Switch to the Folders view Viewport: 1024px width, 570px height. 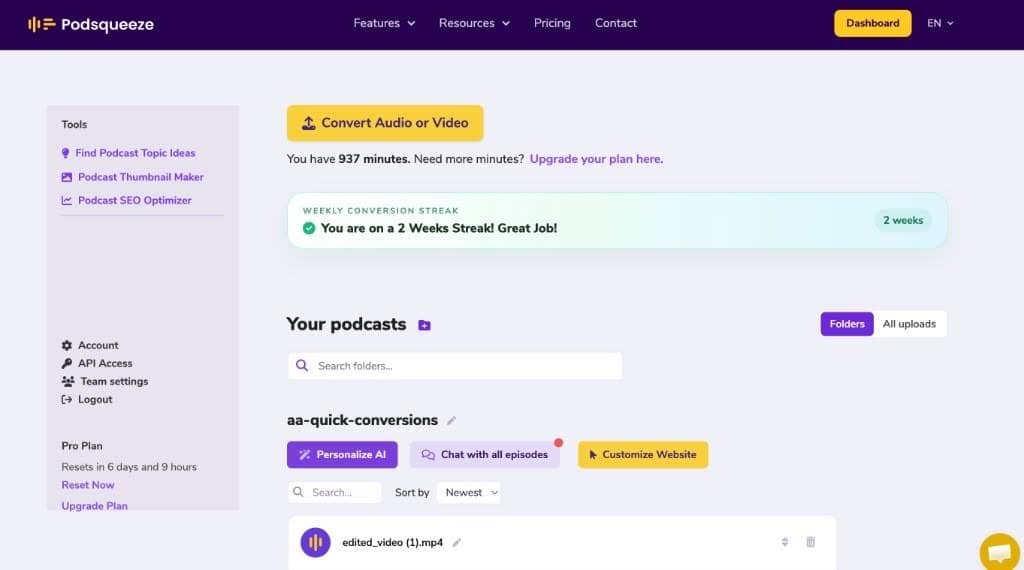tap(846, 324)
